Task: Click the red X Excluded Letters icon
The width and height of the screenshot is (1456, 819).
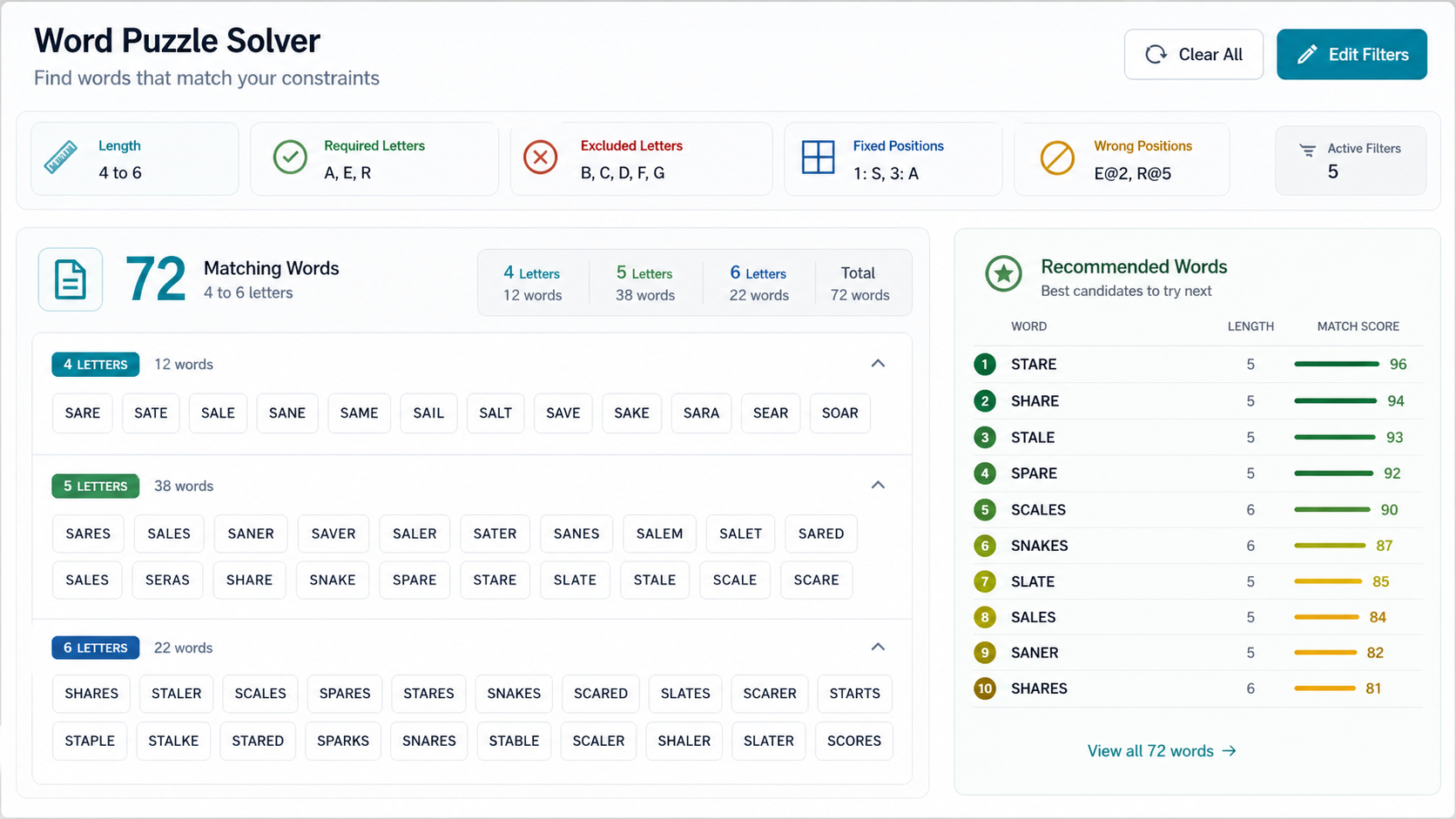Action: pyautogui.click(x=541, y=158)
